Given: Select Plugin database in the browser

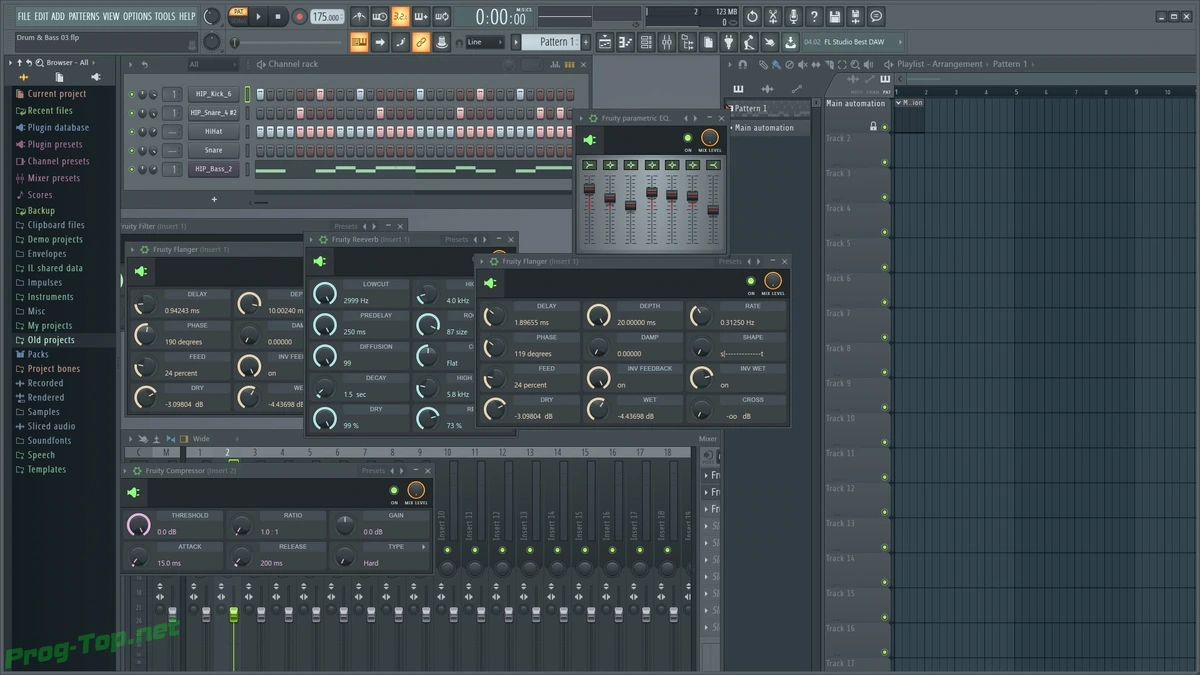Looking at the screenshot, I should click(58, 128).
